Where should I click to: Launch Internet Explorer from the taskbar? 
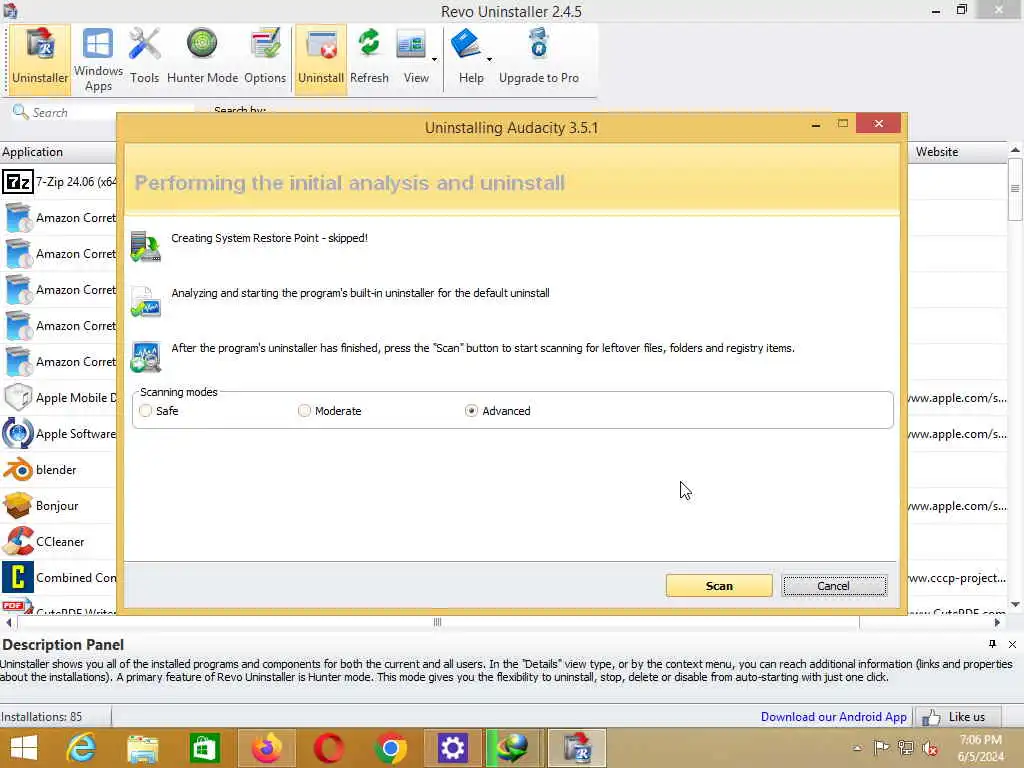82,748
